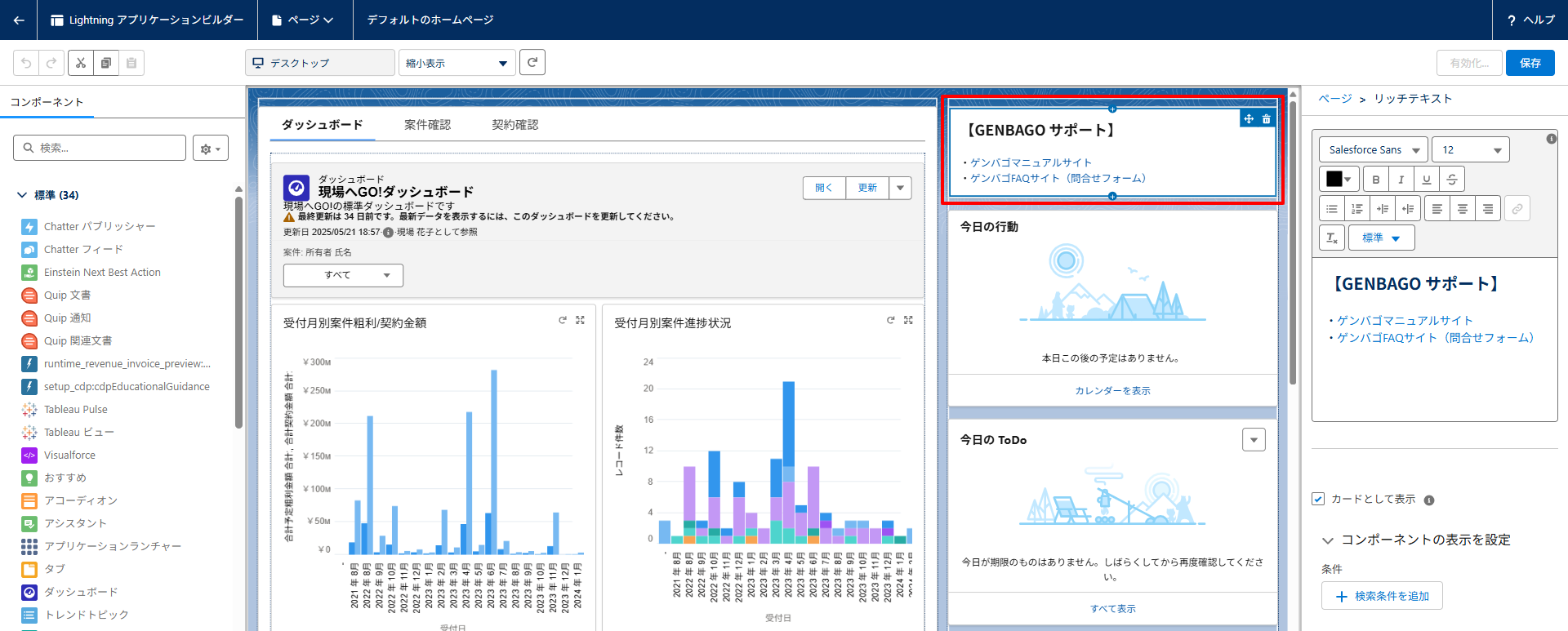This screenshot has height=631, width=1568.
Task: Align text to the left
Action: click(1437, 209)
